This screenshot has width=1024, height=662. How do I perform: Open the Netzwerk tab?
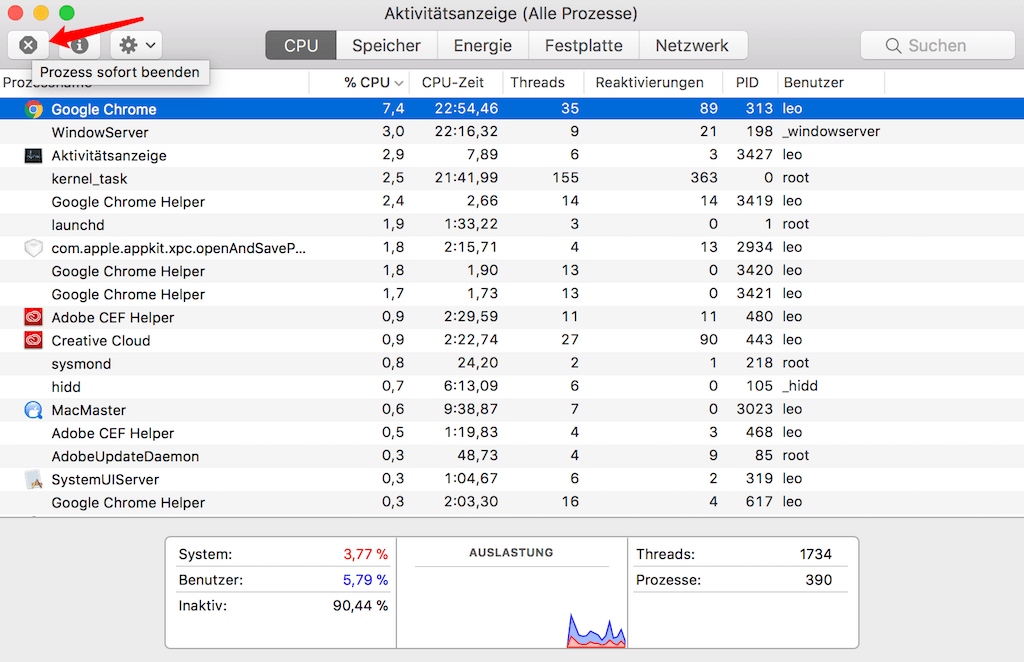692,46
